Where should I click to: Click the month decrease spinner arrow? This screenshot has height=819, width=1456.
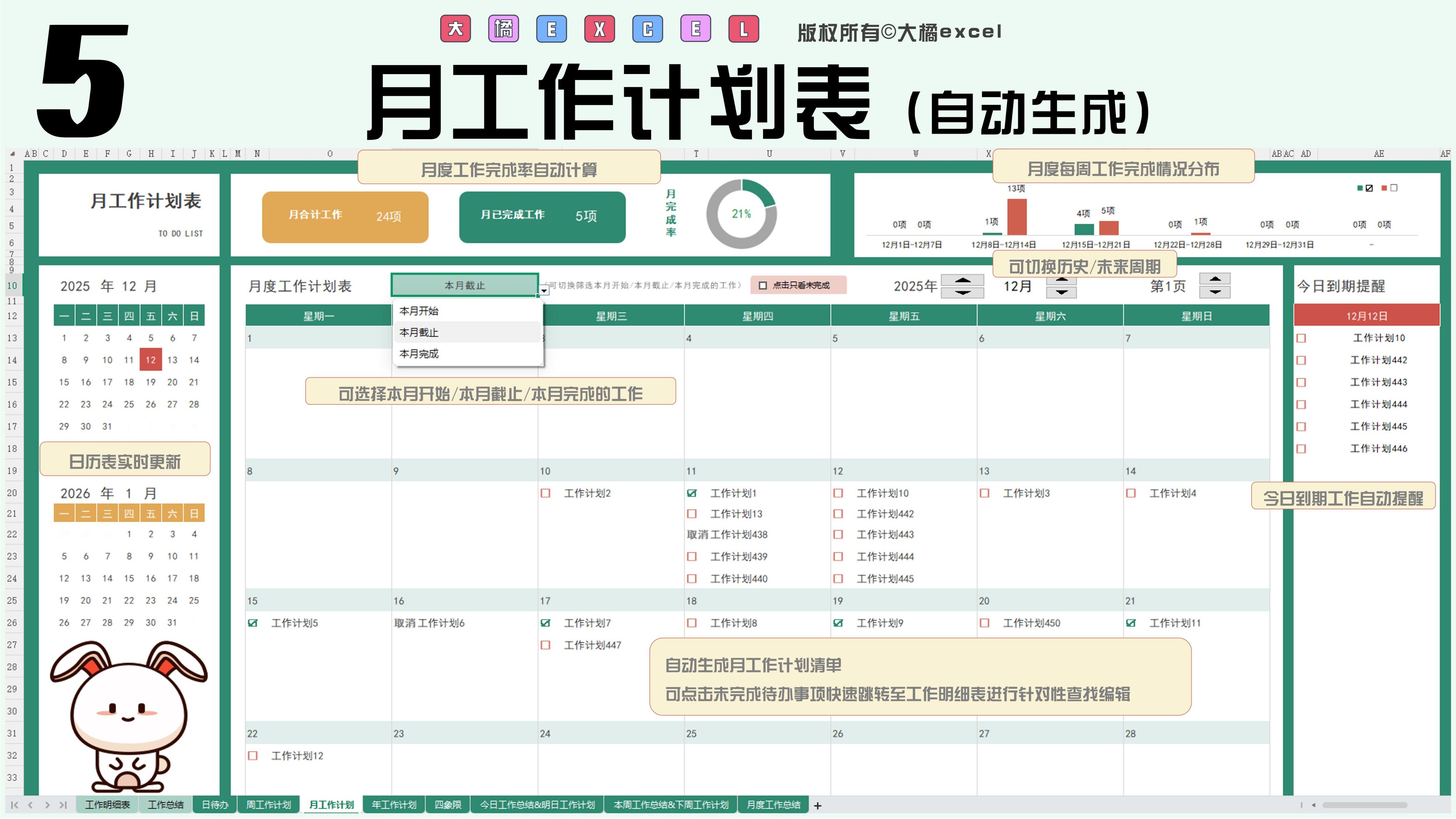(1062, 292)
